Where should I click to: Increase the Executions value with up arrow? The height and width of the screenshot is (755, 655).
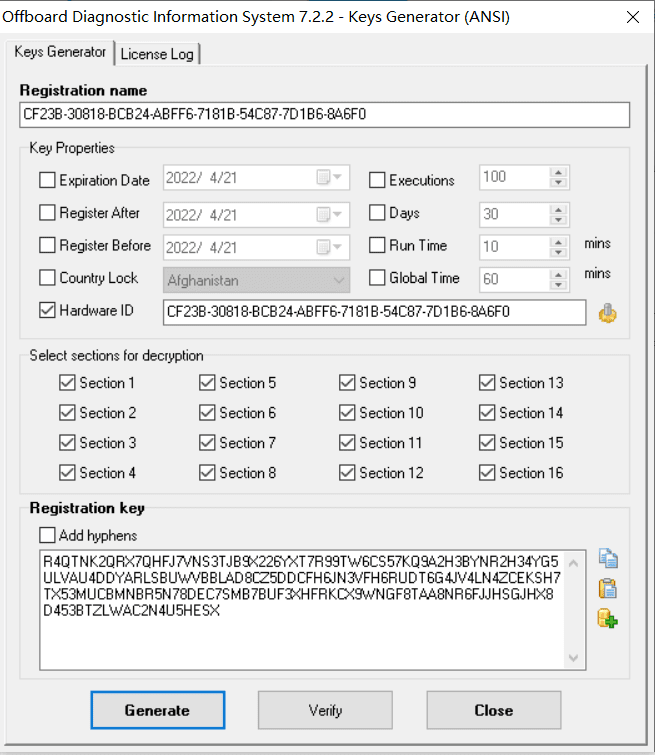(x=559, y=174)
